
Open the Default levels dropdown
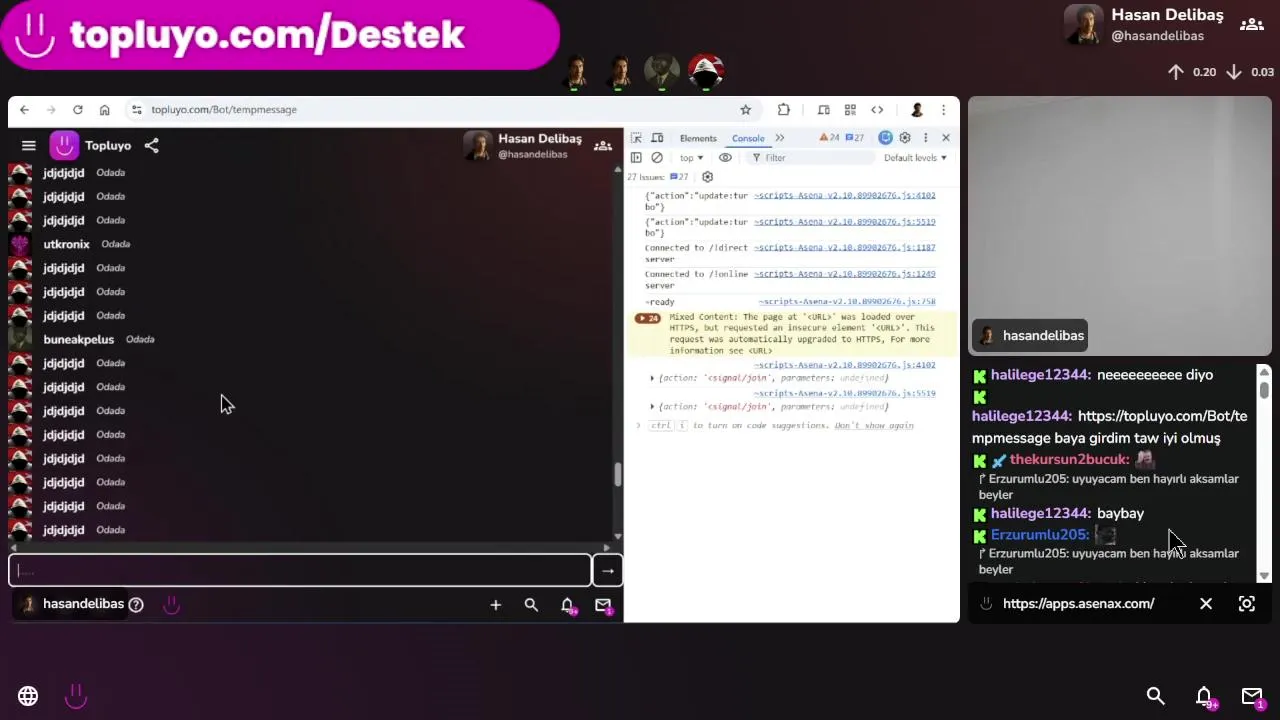915,158
